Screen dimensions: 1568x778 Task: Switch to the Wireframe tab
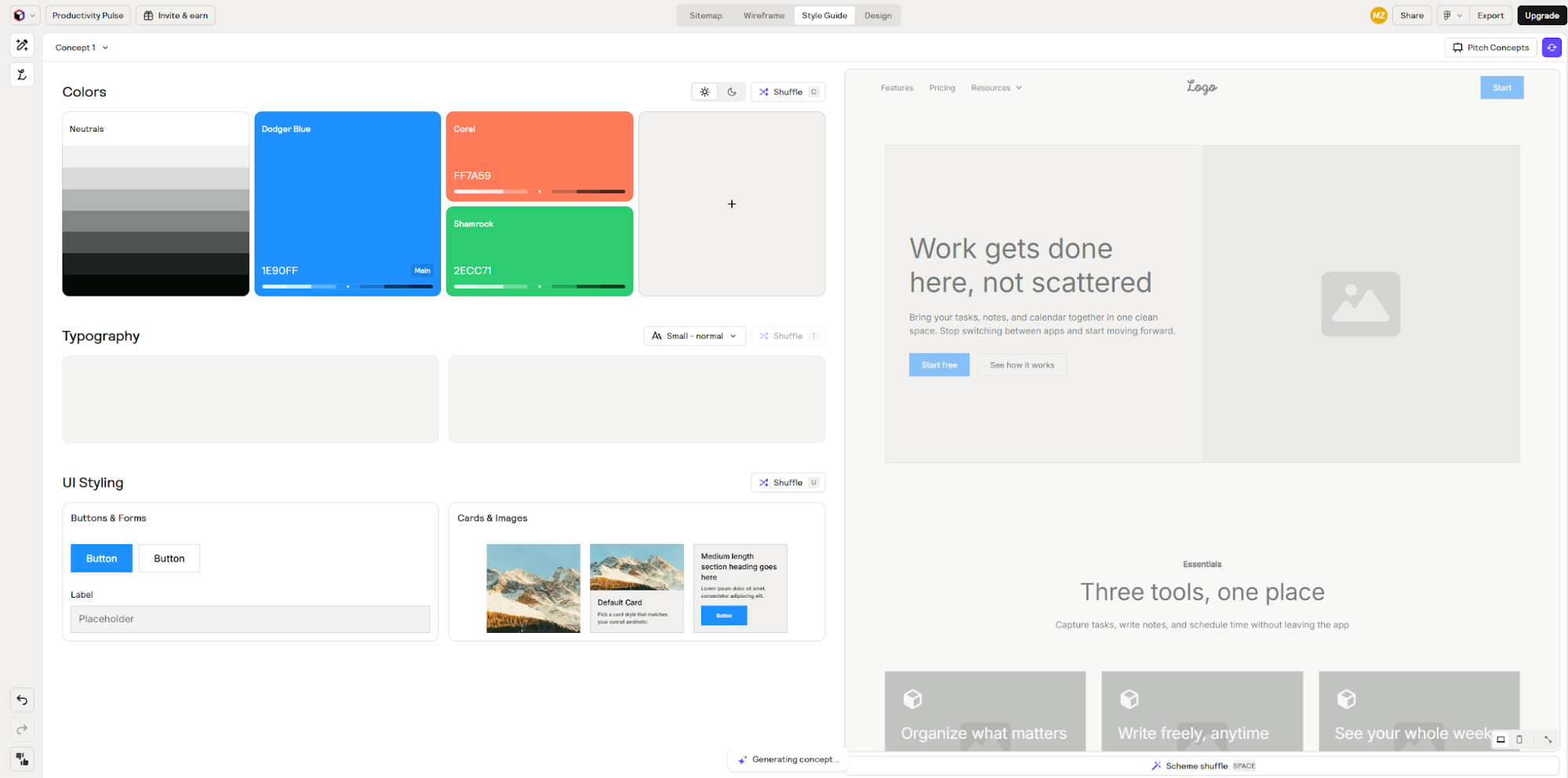763,15
